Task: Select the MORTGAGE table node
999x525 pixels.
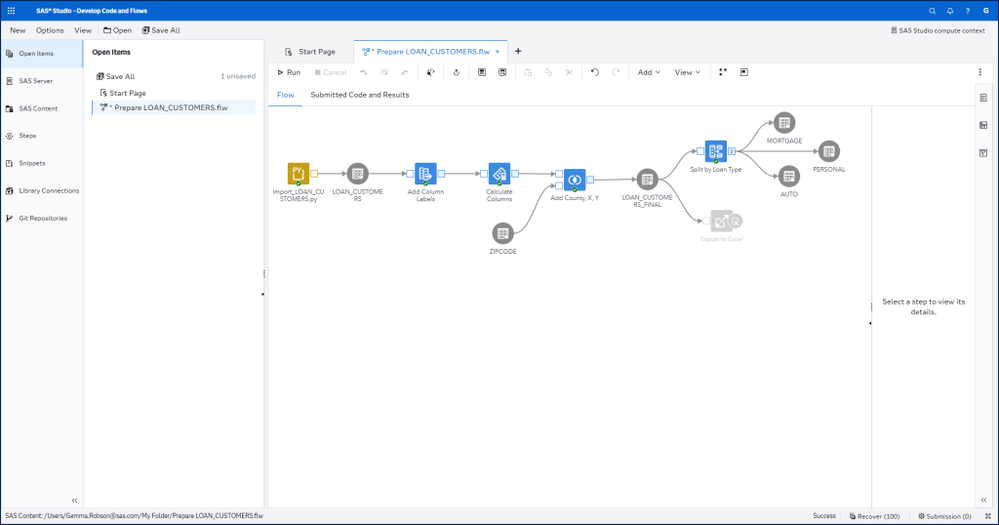Action: click(784, 123)
